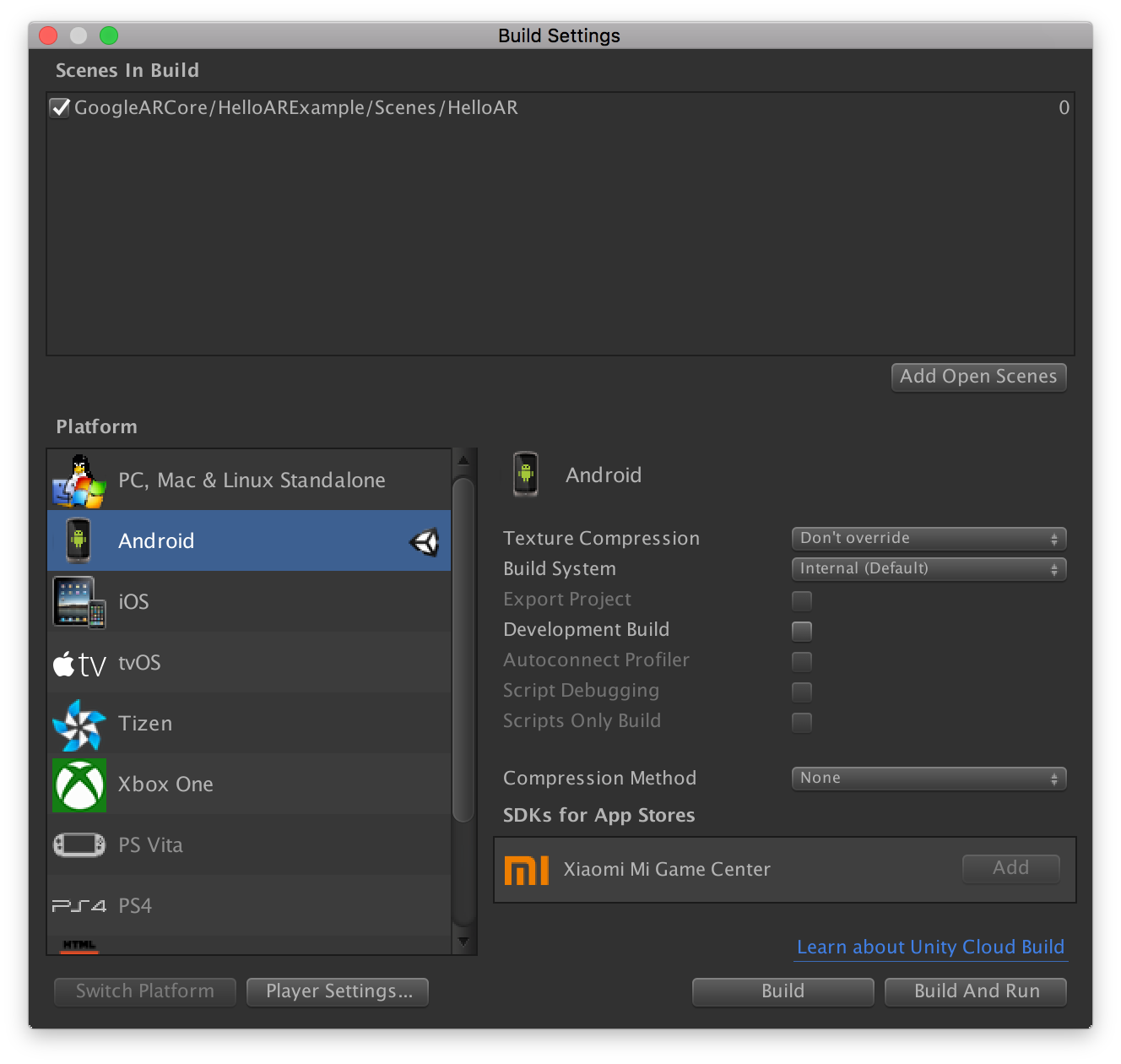Click the PC, Mac & Linux Standalone icon

[79, 480]
